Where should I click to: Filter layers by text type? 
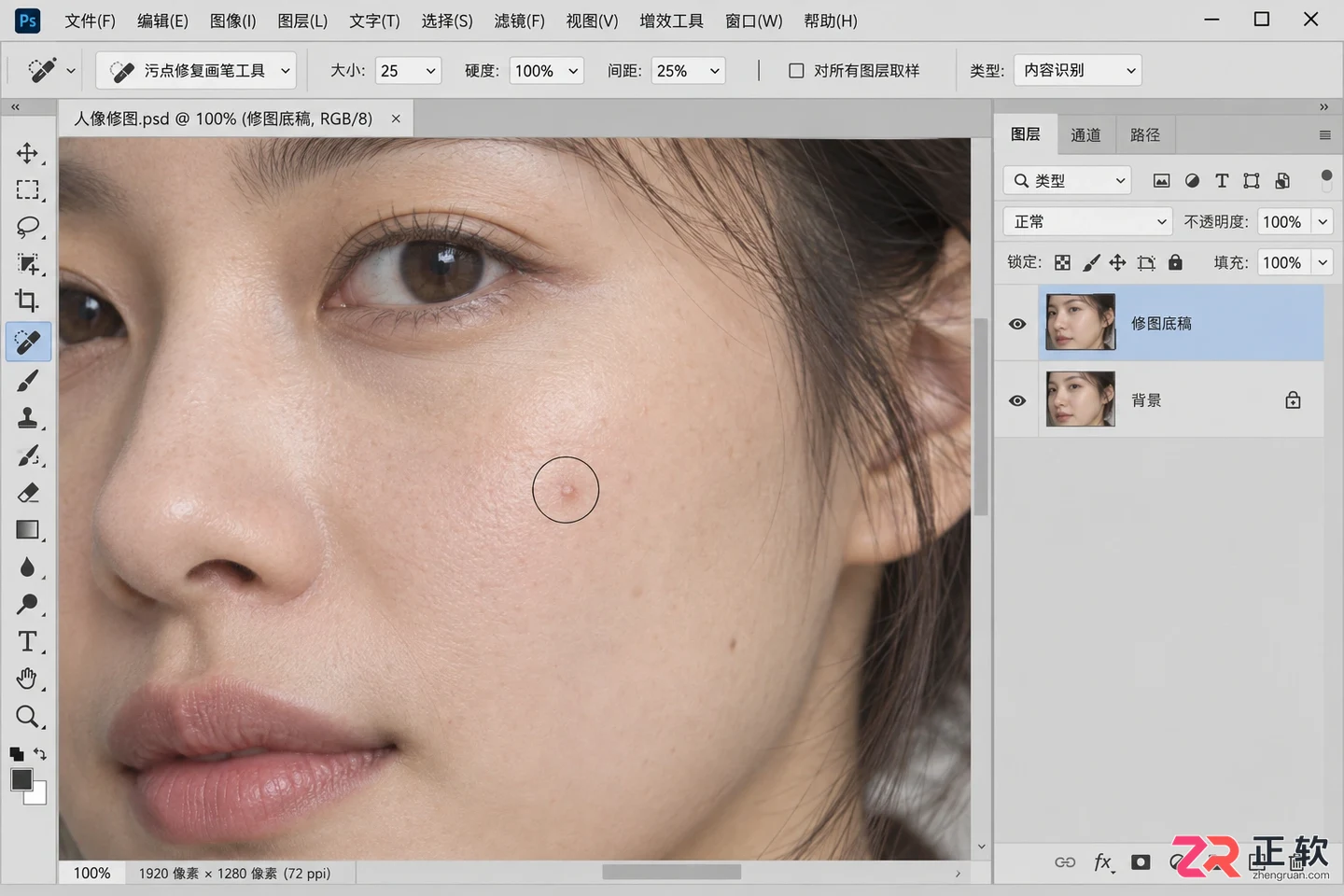pos(1222,181)
